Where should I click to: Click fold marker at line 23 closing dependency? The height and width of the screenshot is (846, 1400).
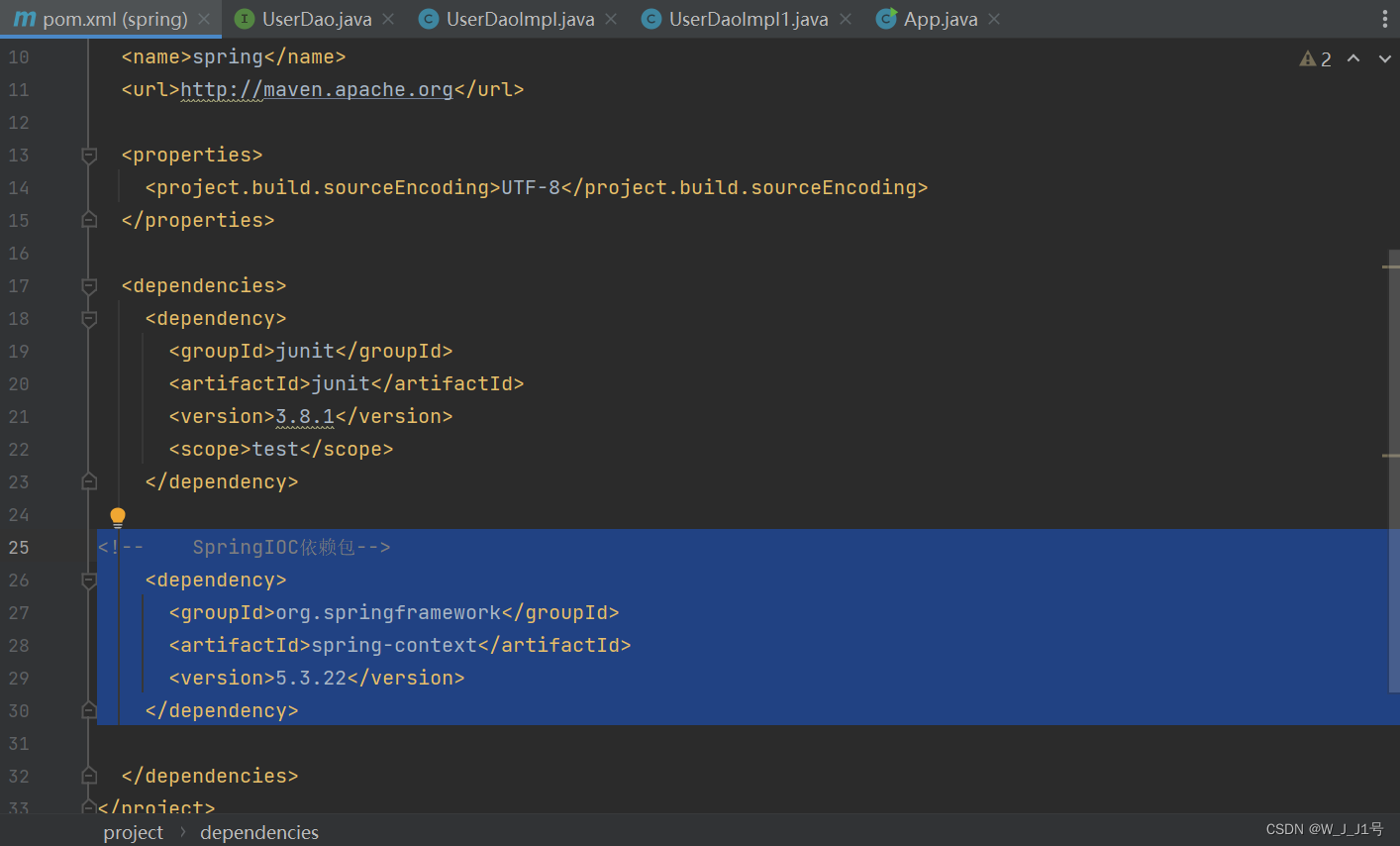coord(89,481)
